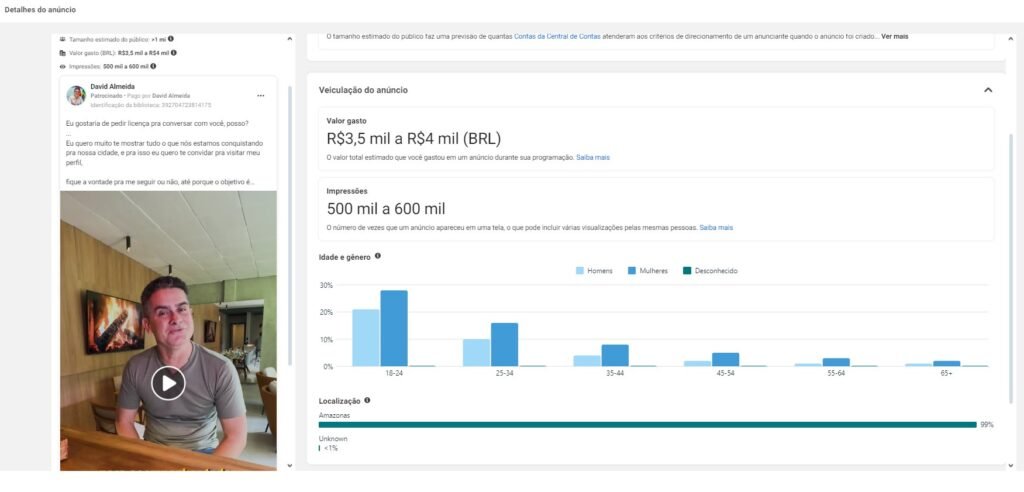Open the Contas da Central de Contas link
1024x492 pixels.
[561, 37]
